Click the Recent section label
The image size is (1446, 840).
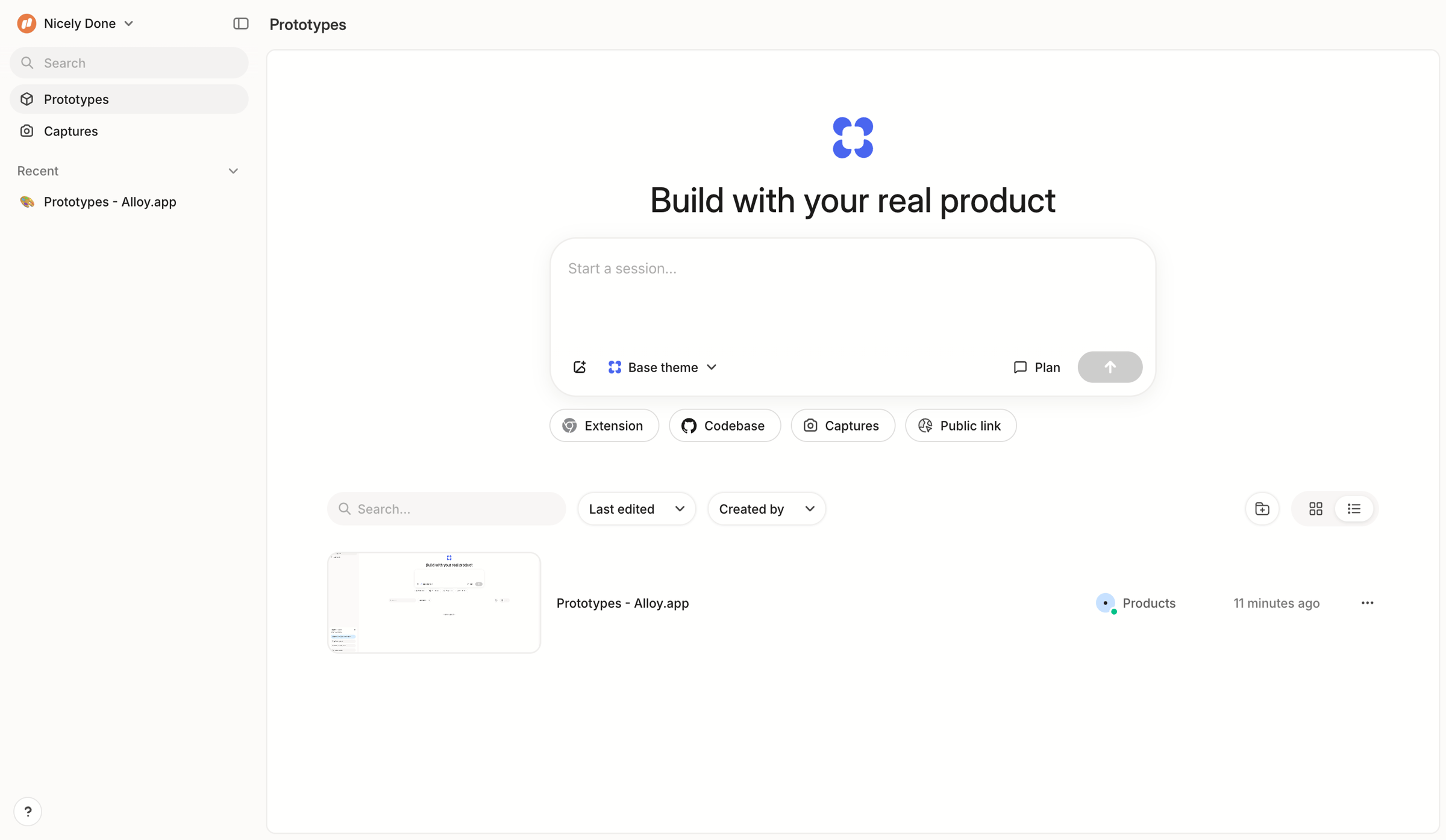click(38, 171)
